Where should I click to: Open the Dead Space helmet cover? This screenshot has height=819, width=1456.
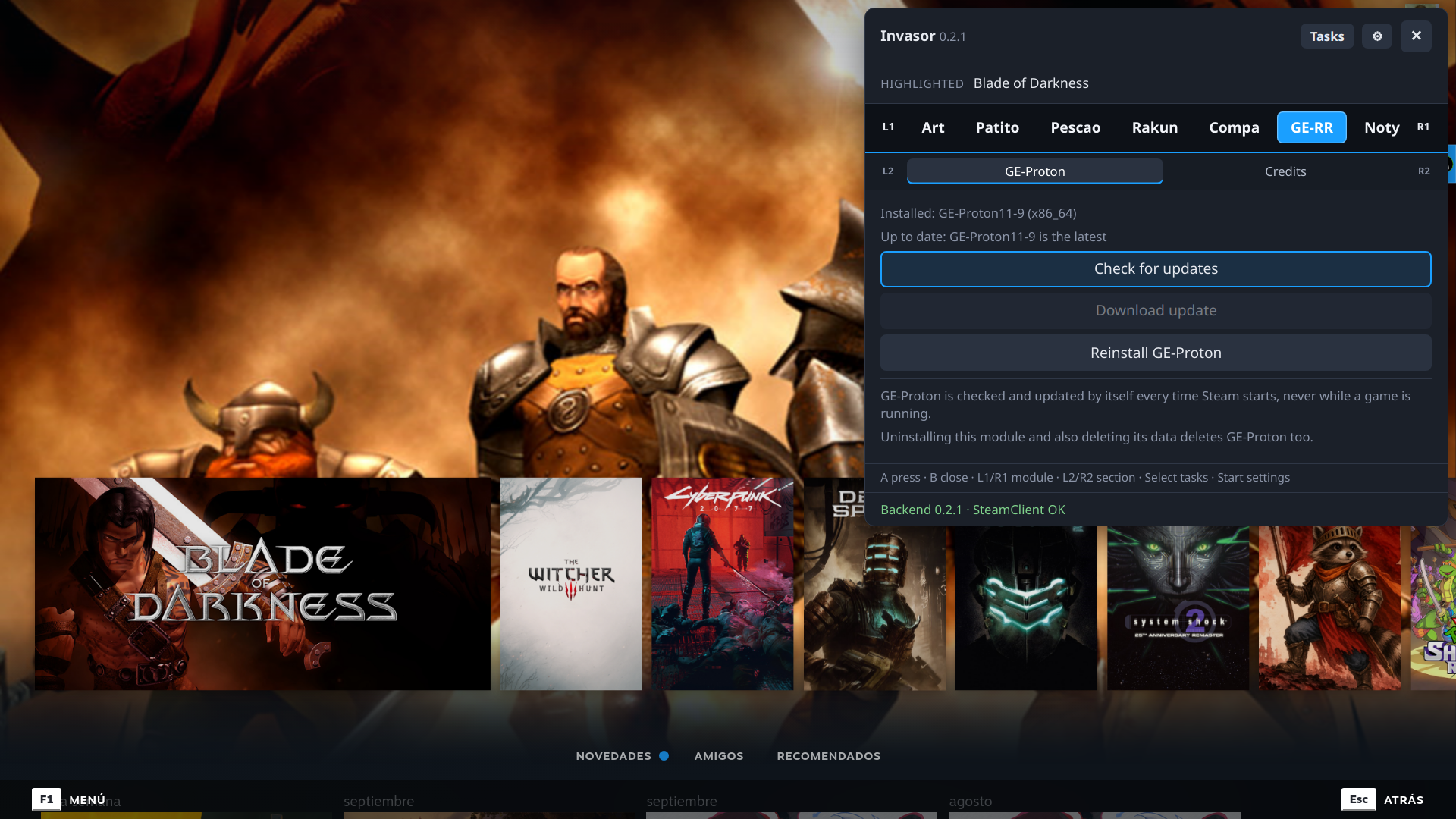[1026, 608]
